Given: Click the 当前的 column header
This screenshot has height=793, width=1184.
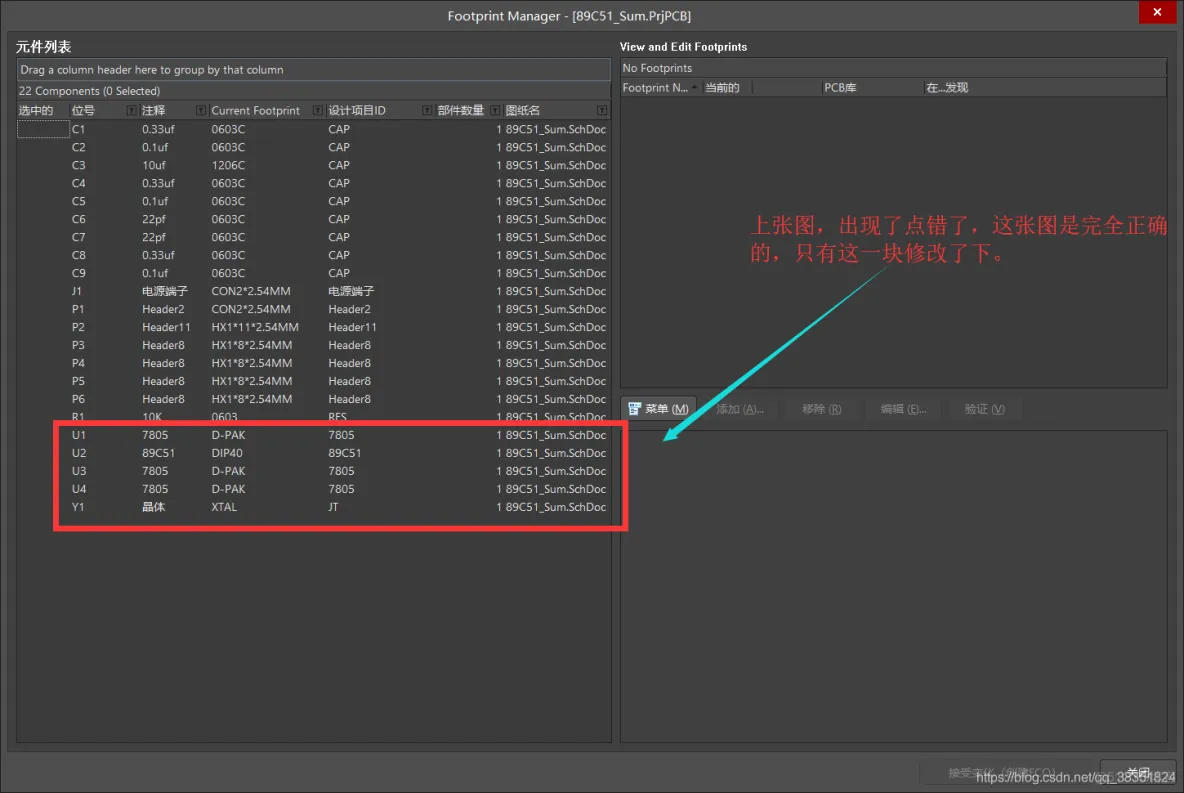Looking at the screenshot, I should (x=722, y=88).
